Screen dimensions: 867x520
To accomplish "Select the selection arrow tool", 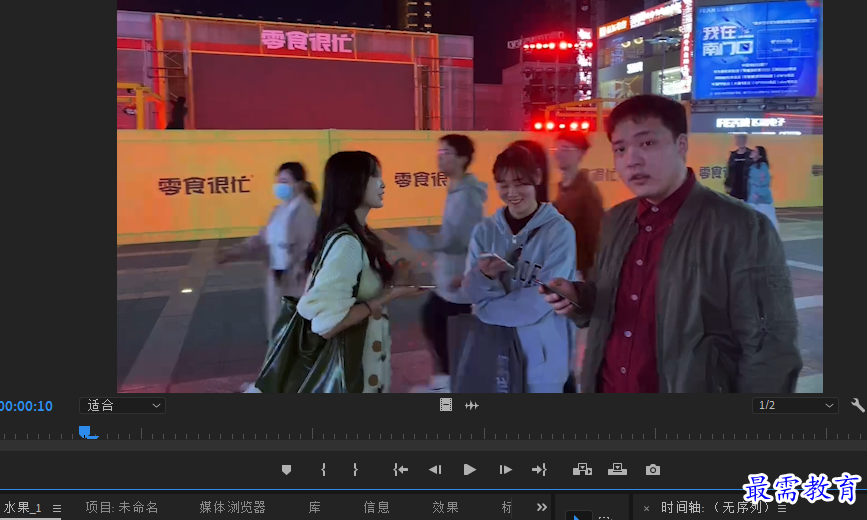I will (x=577, y=517).
